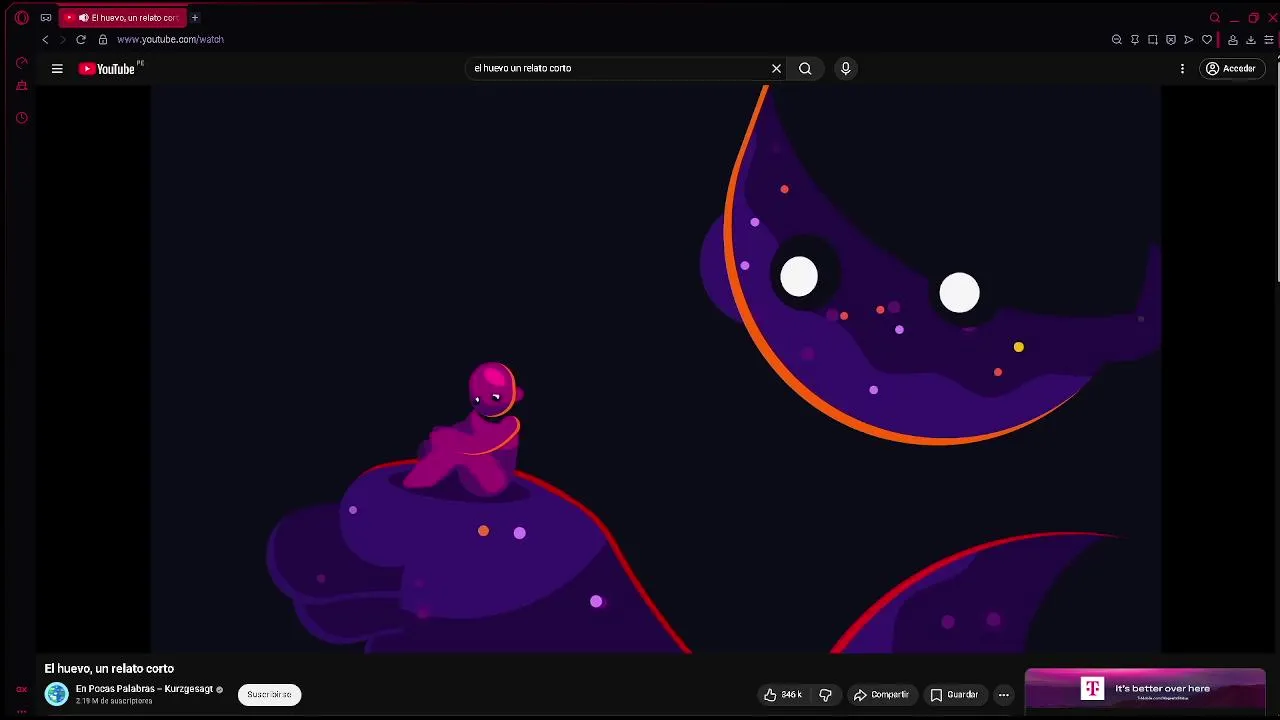Open the send/flow arrow icon
1280x720 pixels.
[x=1189, y=40]
